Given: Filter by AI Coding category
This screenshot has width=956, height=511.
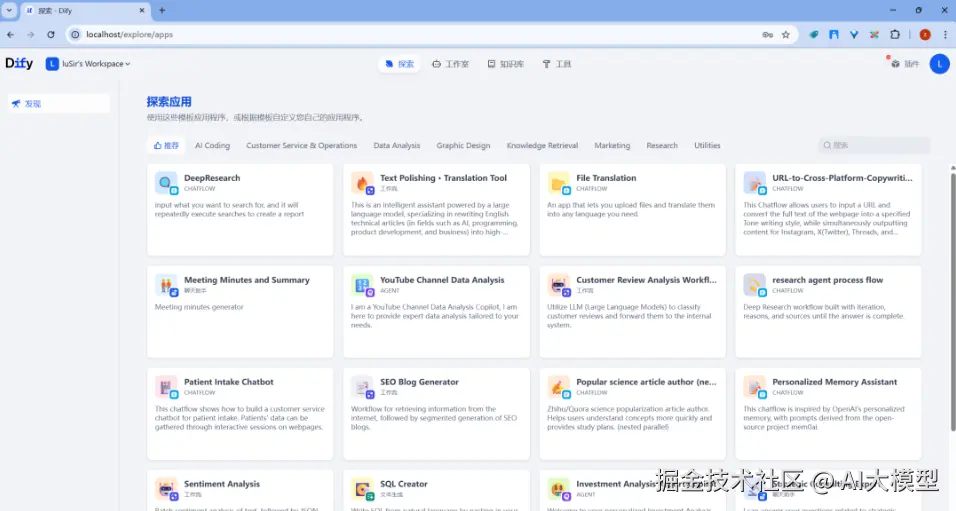Looking at the screenshot, I should (212, 145).
